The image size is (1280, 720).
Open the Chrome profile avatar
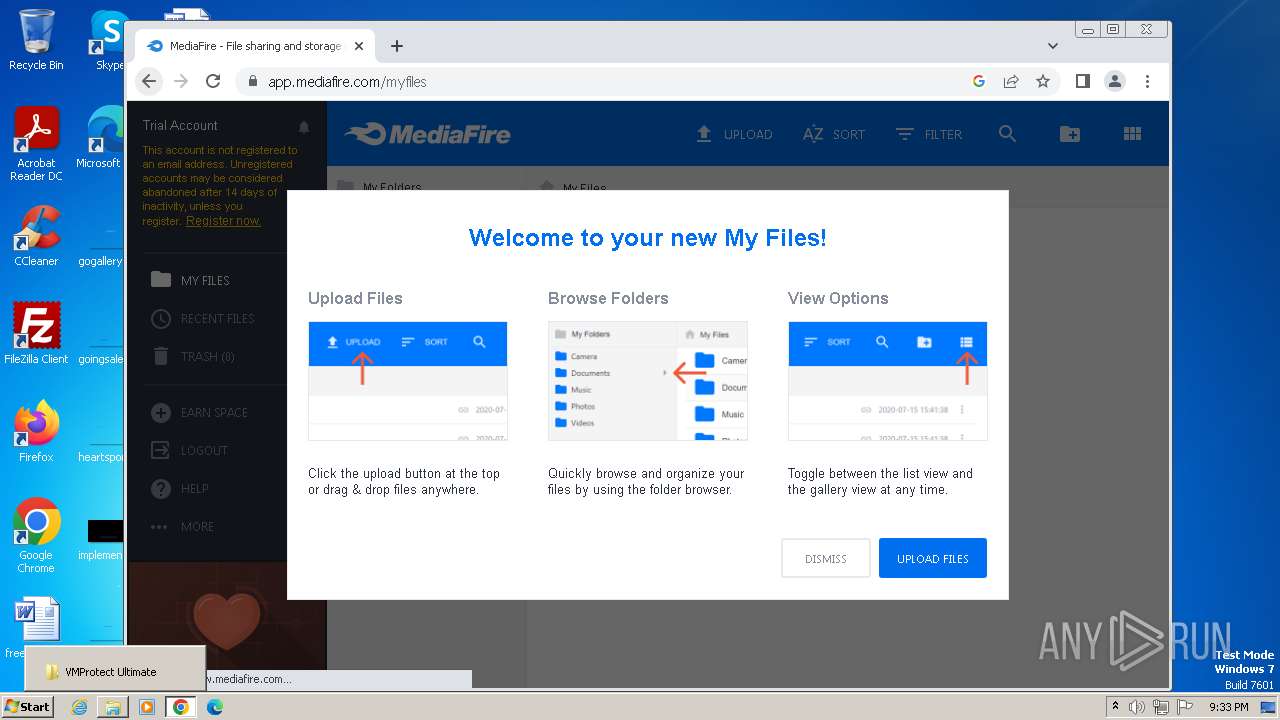[x=1115, y=81]
